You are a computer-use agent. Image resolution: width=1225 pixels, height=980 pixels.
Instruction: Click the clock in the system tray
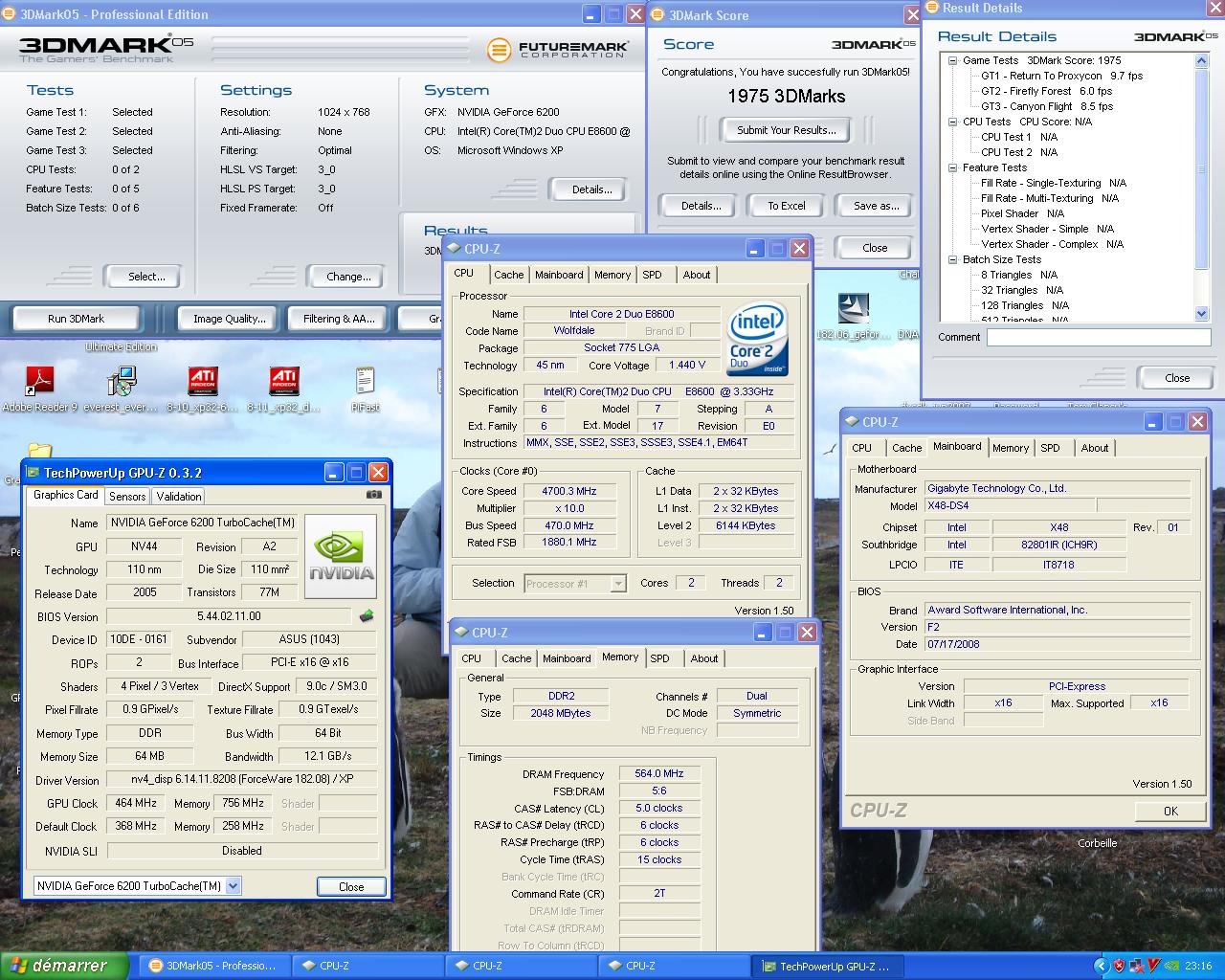coord(1198,966)
